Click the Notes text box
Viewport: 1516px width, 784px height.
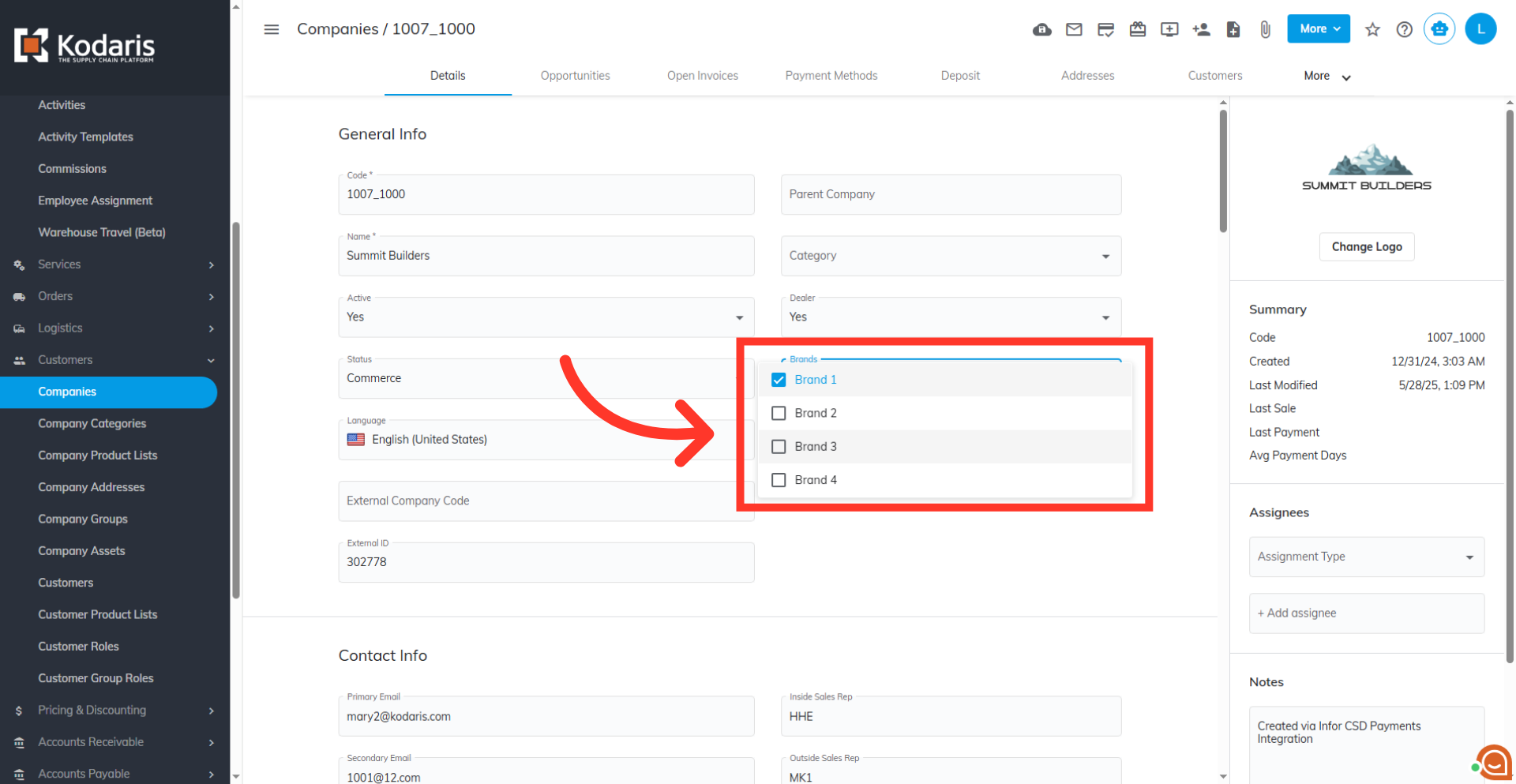(x=1366, y=745)
